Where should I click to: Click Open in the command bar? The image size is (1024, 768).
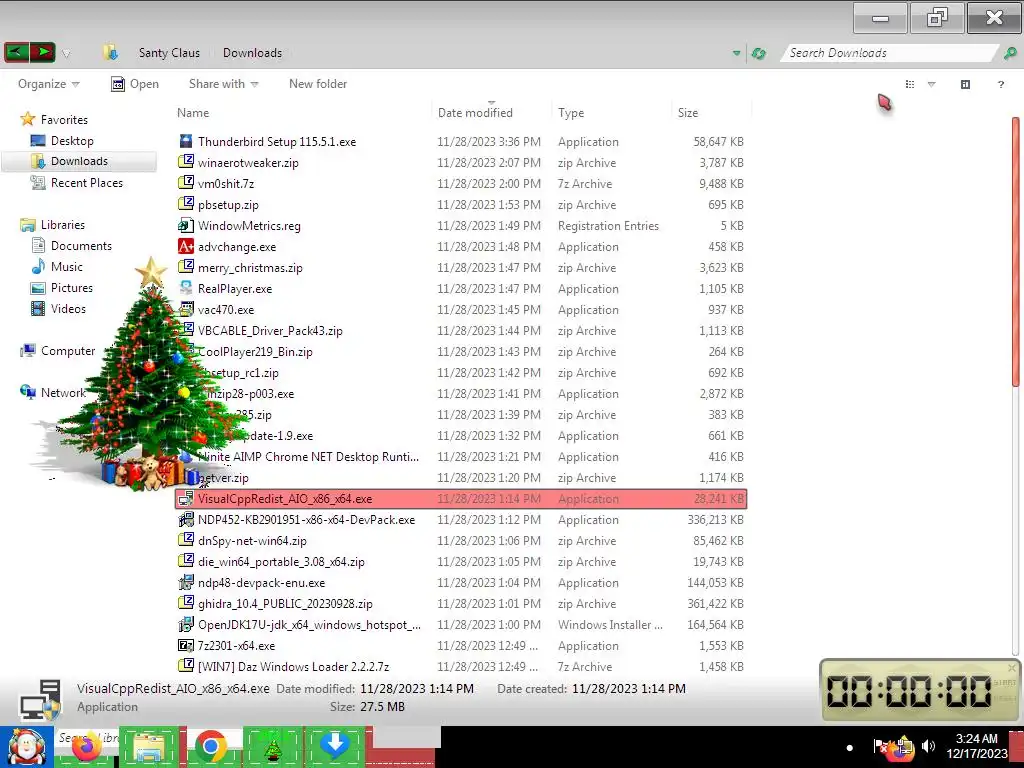click(135, 84)
